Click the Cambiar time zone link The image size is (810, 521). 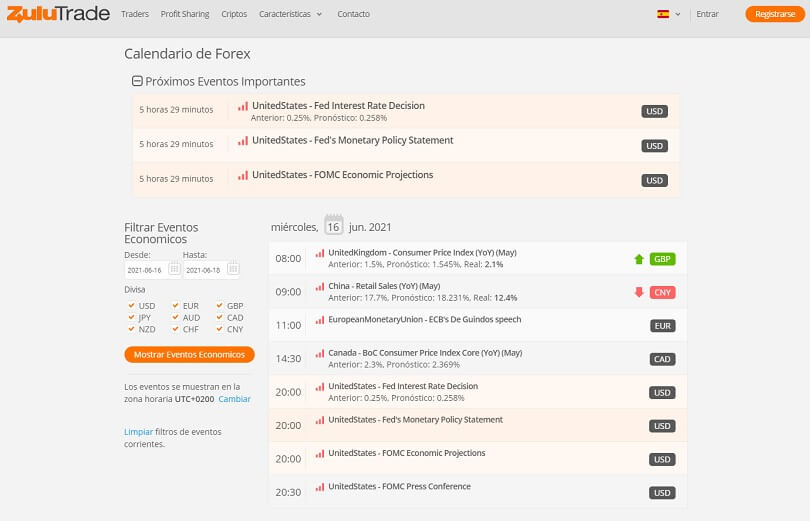tap(234, 399)
